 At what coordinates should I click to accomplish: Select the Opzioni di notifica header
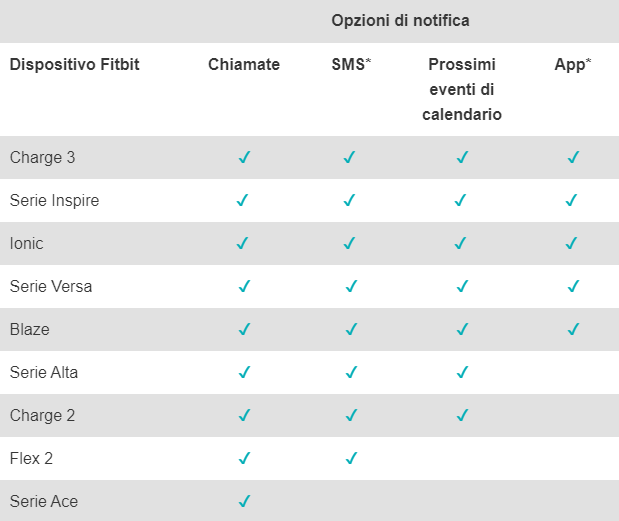click(400, 21)
